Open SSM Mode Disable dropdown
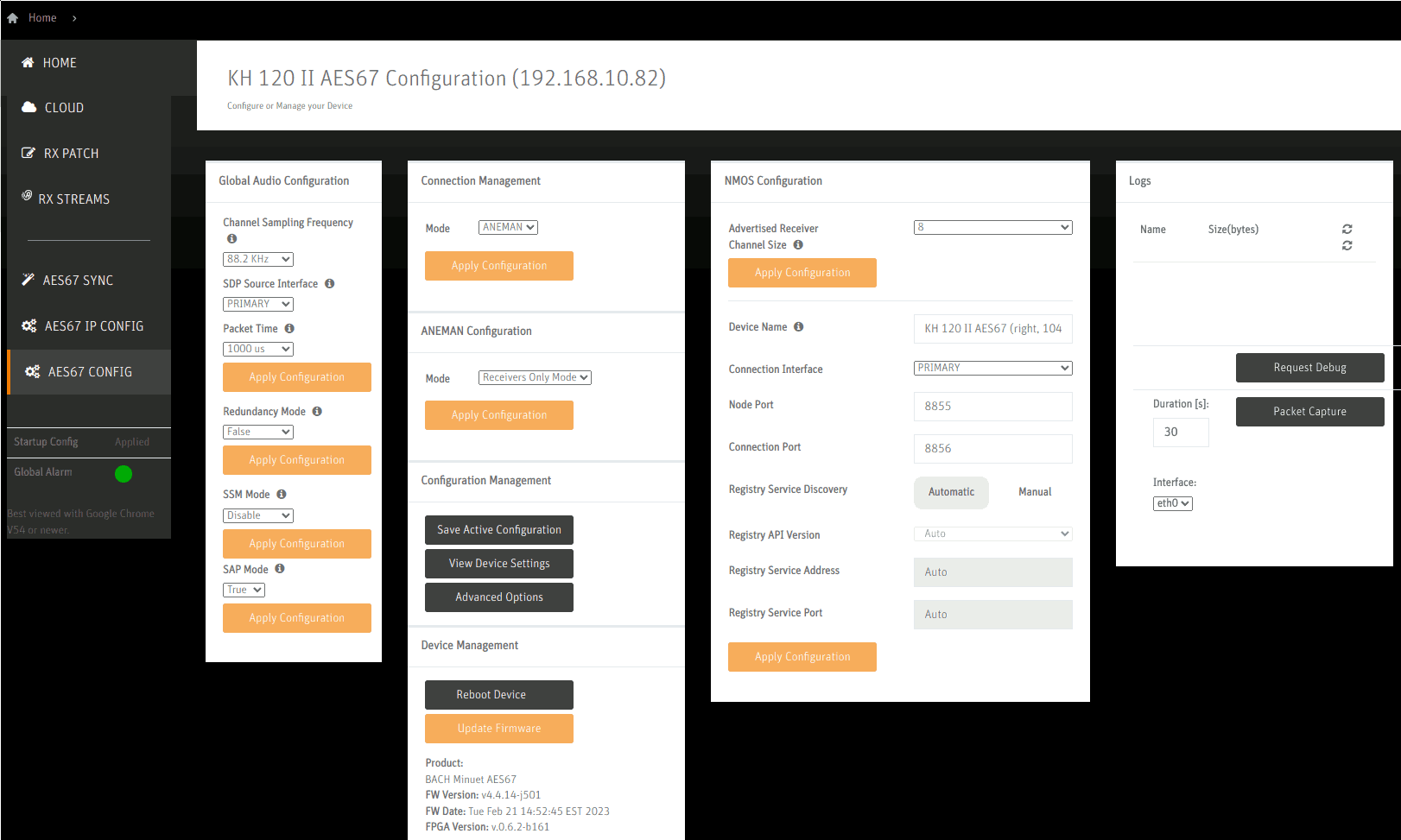Image resolution: width=1401 pixels, height=840 pixels. click(x=258, y=515)
